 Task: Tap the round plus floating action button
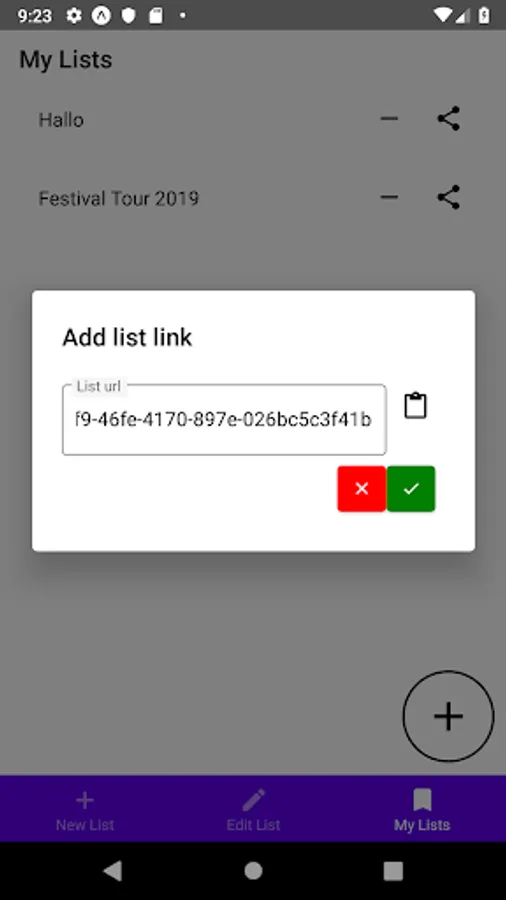coord(448,716)
